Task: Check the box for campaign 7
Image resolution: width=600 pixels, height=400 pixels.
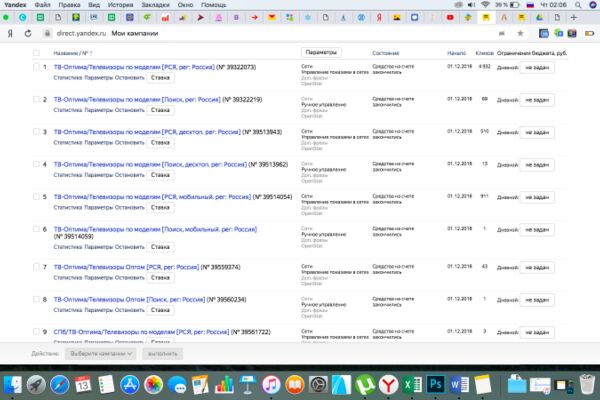Action: coord(36,267)
